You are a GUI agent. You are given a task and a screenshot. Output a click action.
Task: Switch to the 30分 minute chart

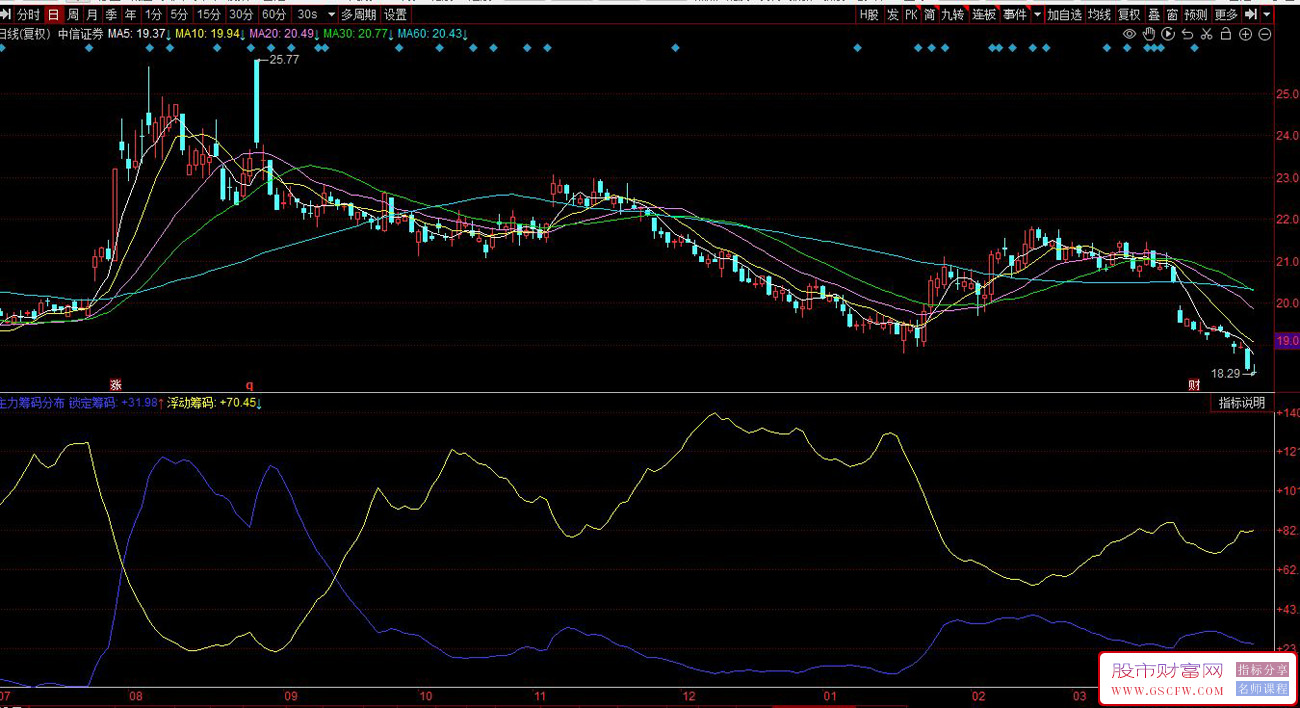(x=241, y=15)
